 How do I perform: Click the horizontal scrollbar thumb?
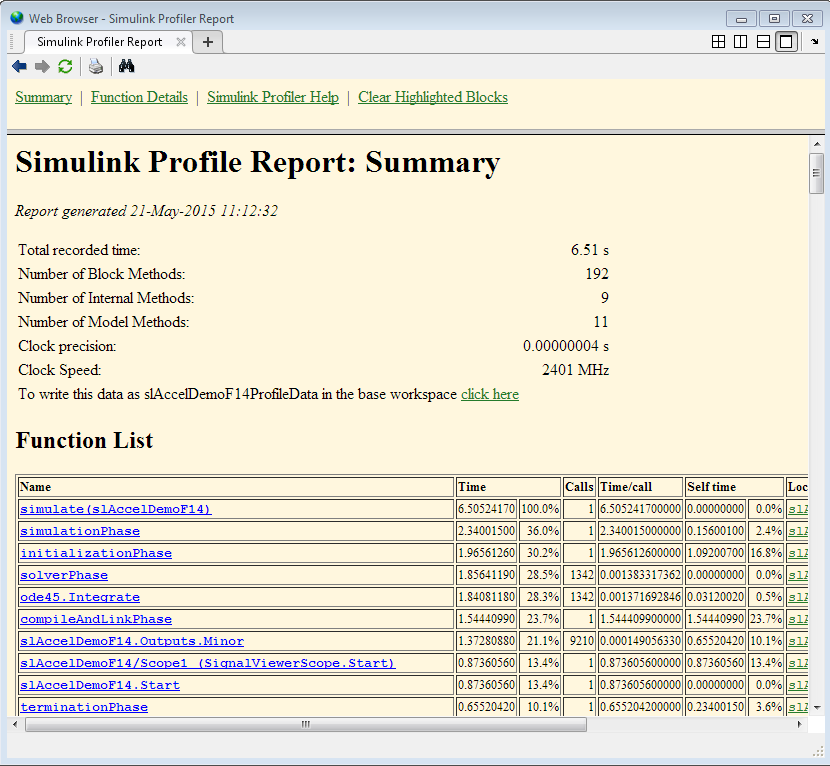pyautogui.click(x=305, y=725)
